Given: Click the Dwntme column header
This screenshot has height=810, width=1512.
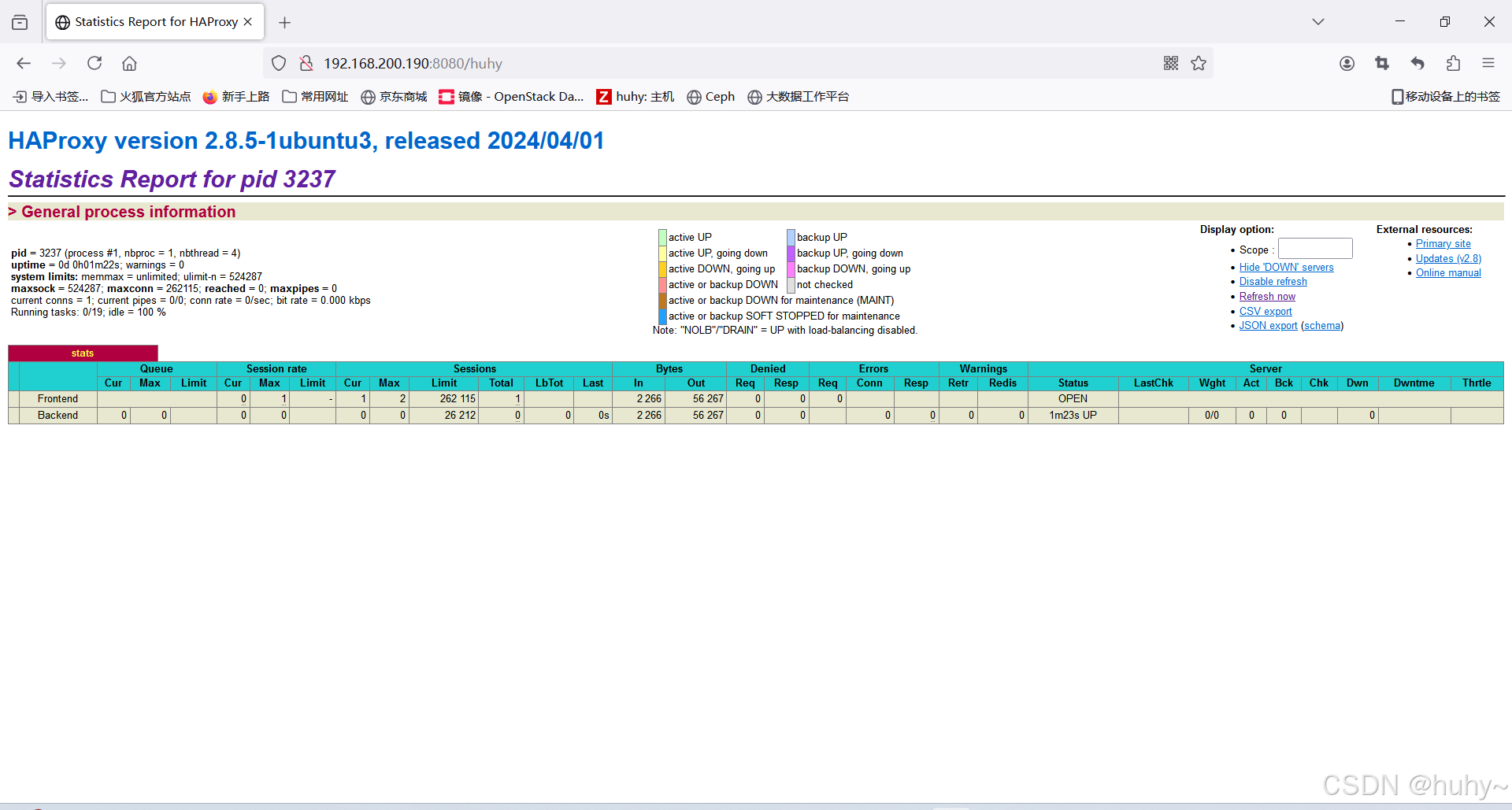Looking at the screenshot, I should pos(1414,383).
